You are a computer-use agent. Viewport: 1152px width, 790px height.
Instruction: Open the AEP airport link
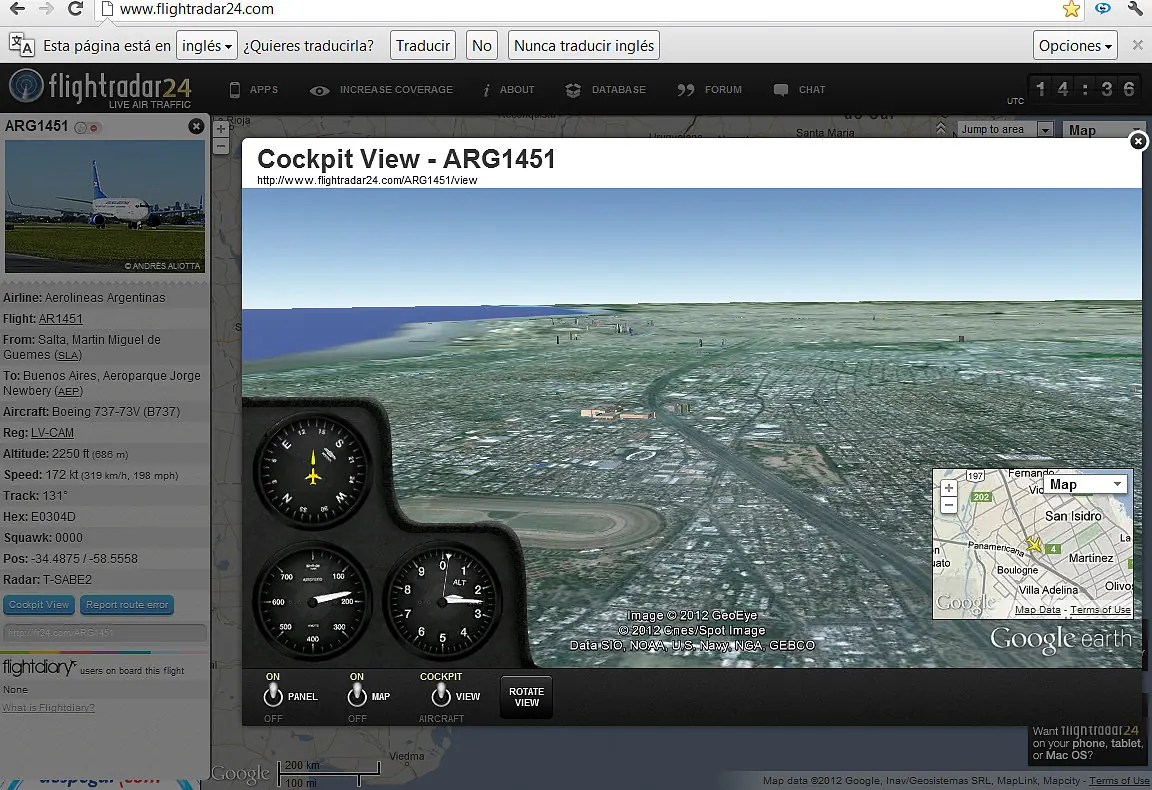(68, 392)
